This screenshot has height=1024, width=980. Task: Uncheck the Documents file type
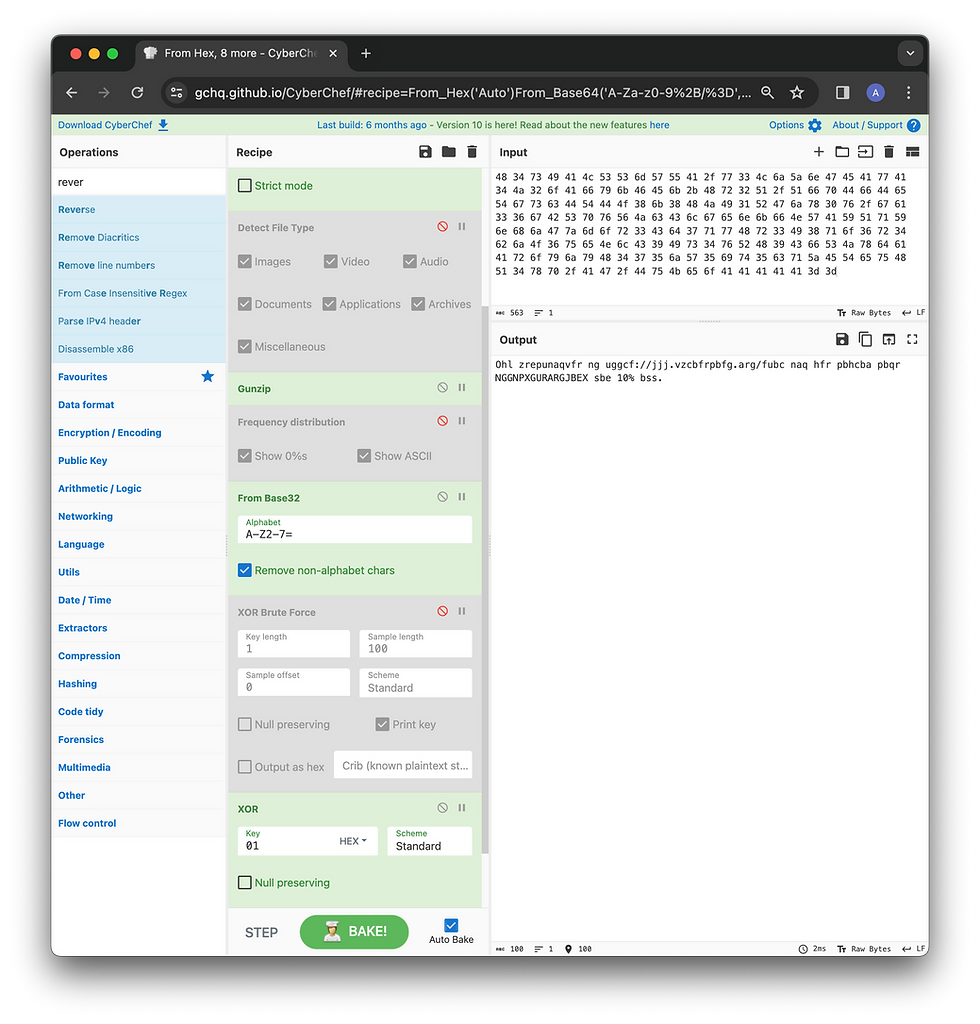tap(245, 304)
